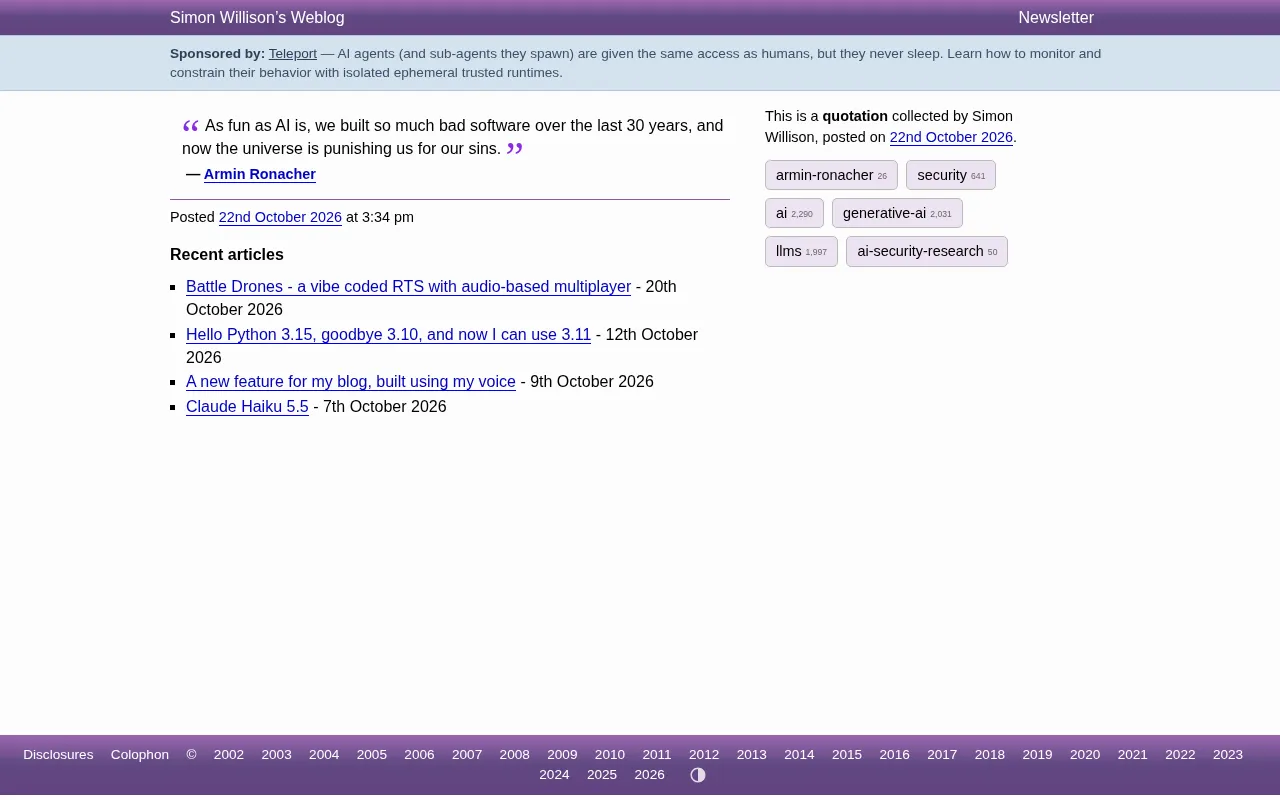This screenshot has height=800, width=1280.
Task: Select the ai tag
Action: 794,213
